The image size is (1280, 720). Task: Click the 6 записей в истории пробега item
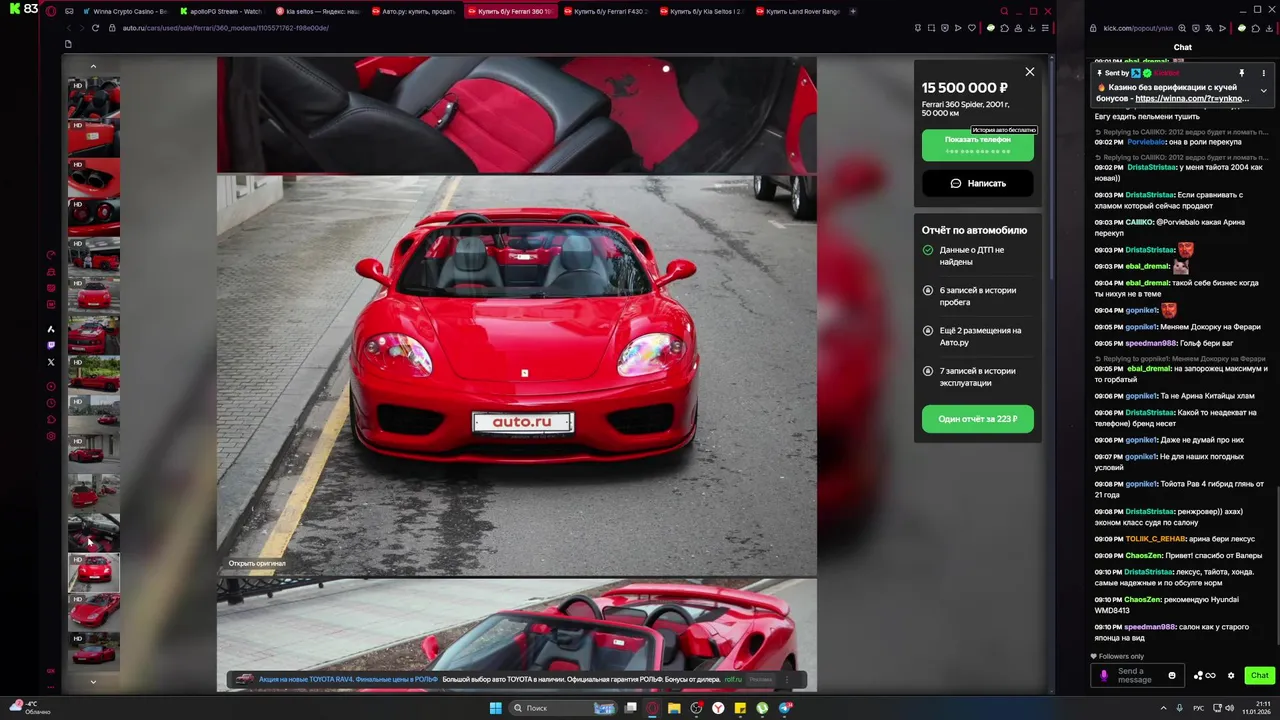point(977,296)
